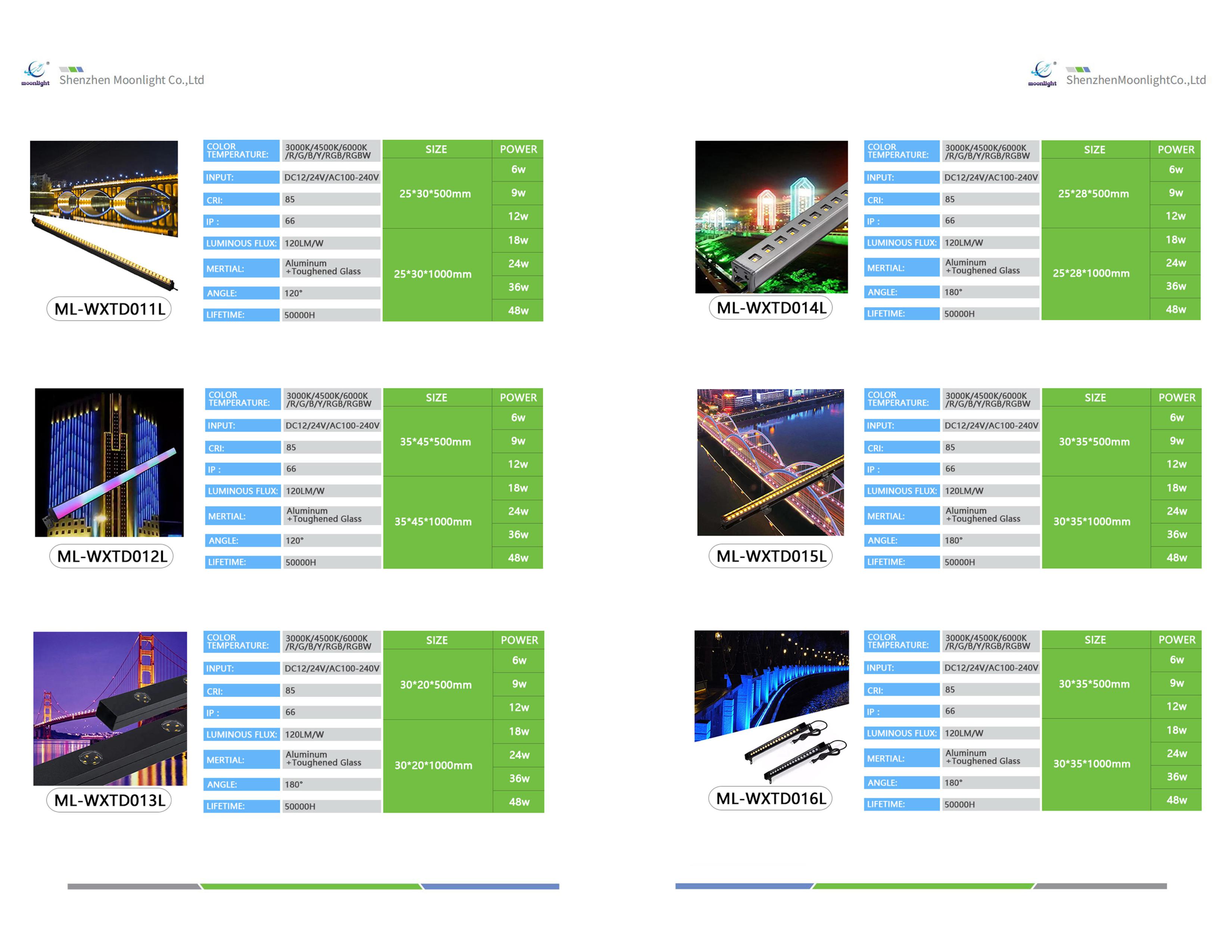Click the 30*20*500mm size cell
Image resolution: width=1232 pixels, height=952 pixels.
click(435, 685)
